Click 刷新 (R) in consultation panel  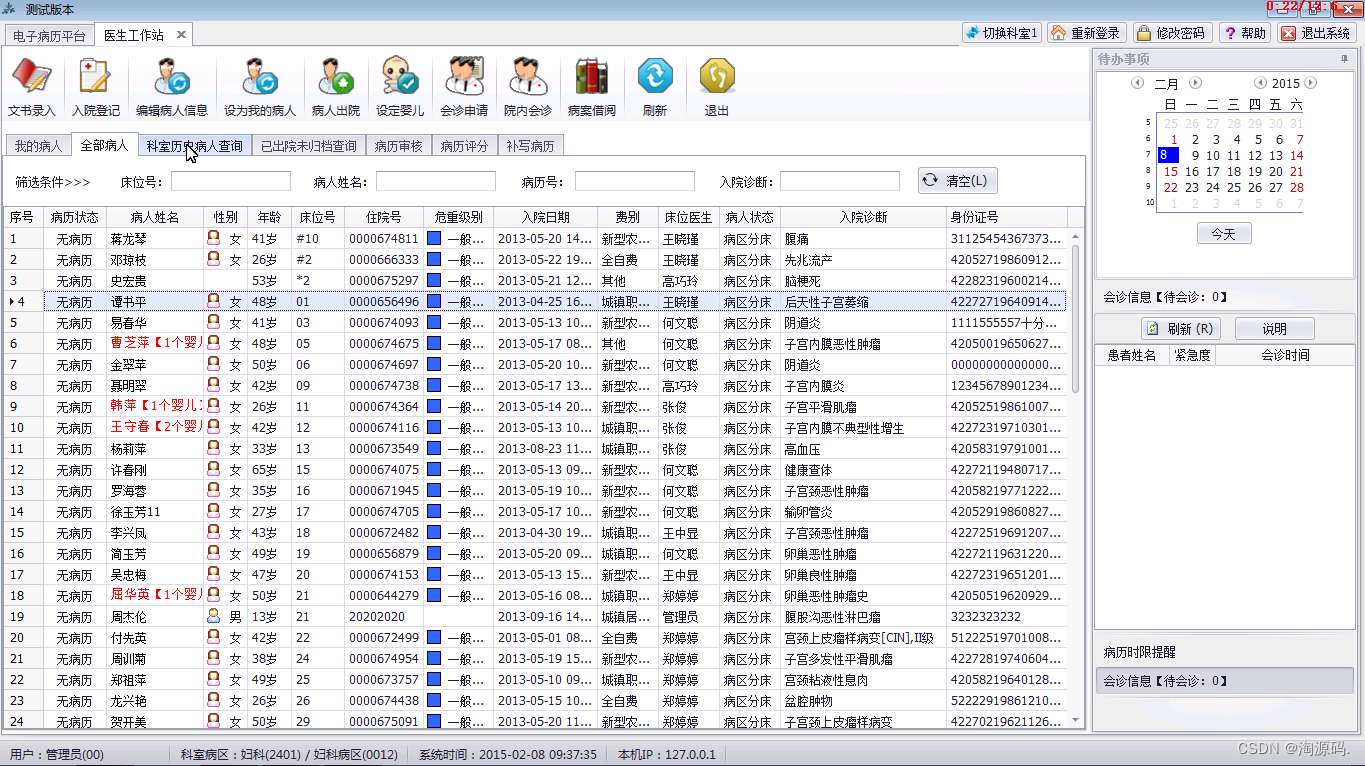point(1181,329)
